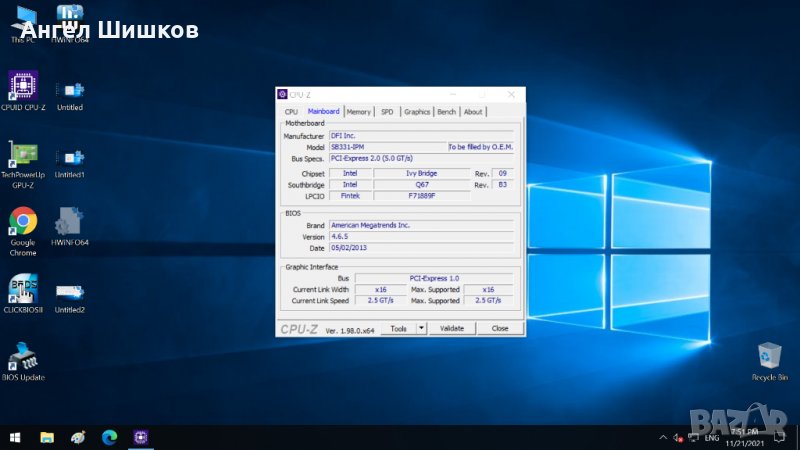The height and width of the screenshot is (450, 800).
Task: Open the Recycle Bin
Action: coord(769,357)
